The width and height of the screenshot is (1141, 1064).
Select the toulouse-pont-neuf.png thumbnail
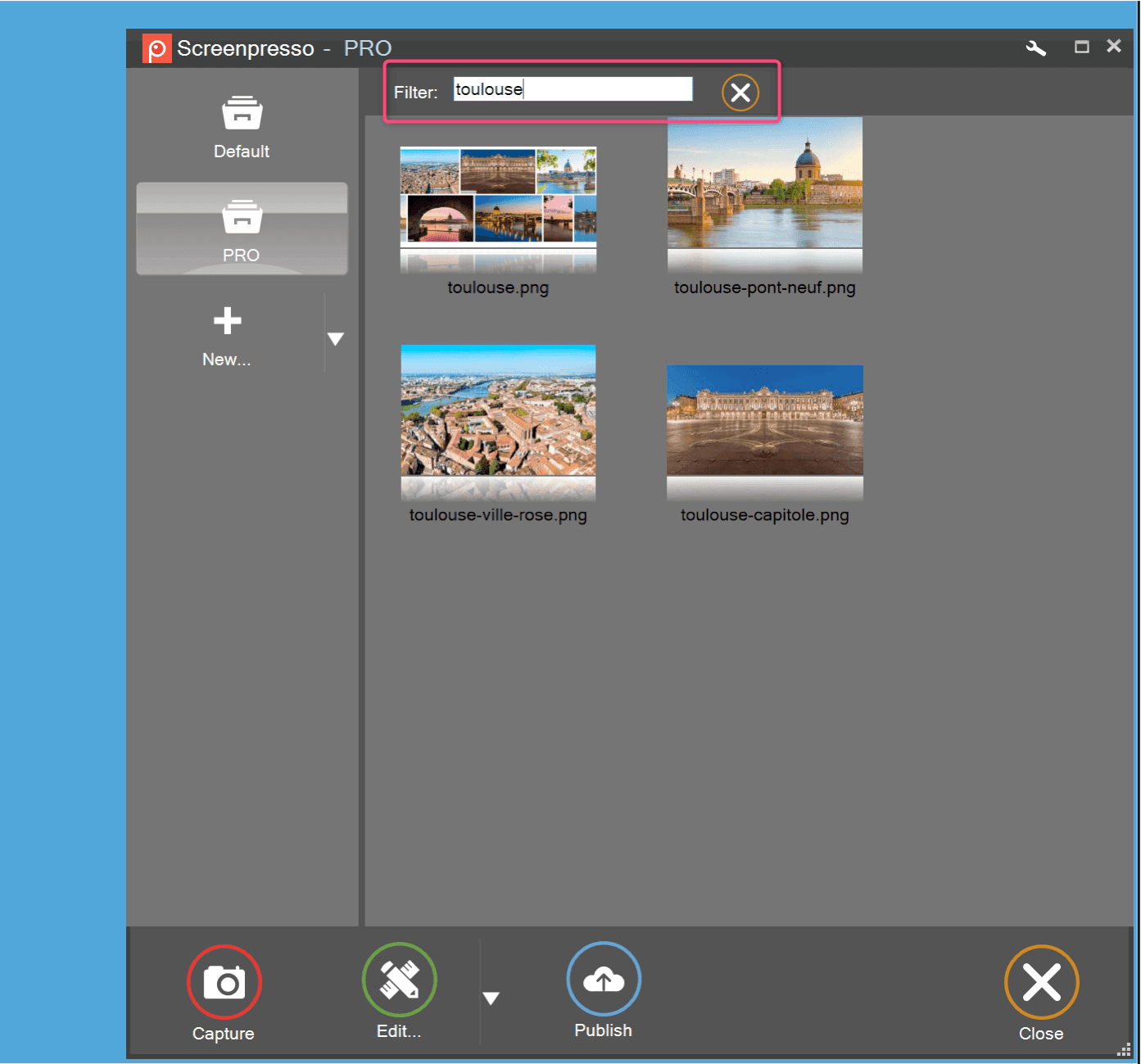pyautogui.click(x=764, y=183)
